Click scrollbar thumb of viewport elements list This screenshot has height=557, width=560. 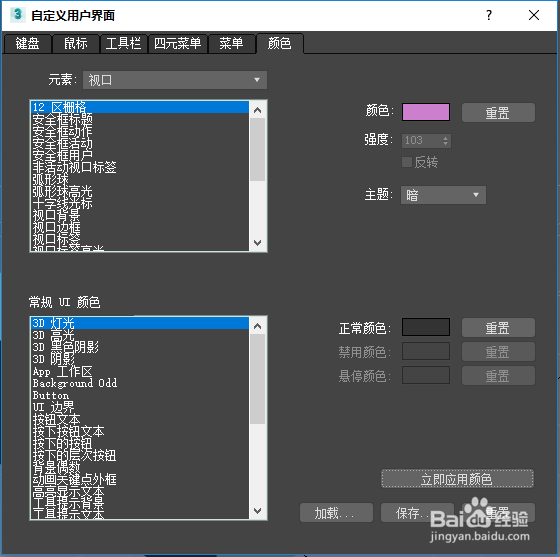258,149
